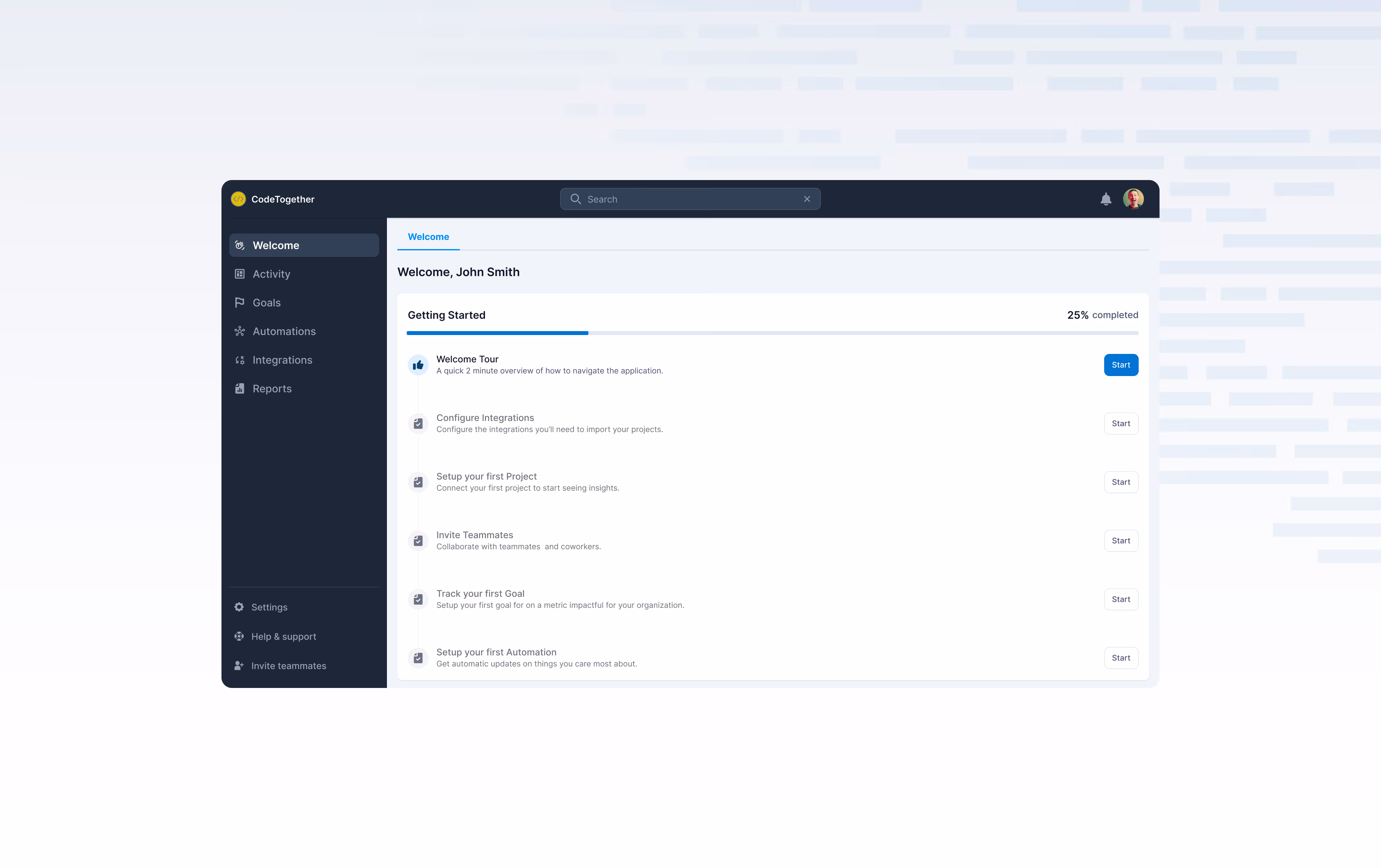Click the Setup your first Project title
The width and height of the screenshot is (1381, 868).
486,476
